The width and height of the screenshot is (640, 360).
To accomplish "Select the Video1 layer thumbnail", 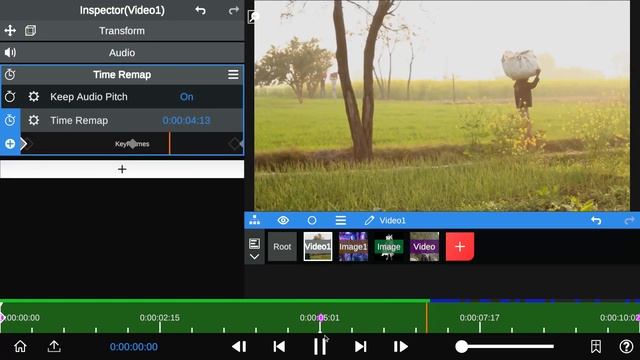I will pos(318,247).
